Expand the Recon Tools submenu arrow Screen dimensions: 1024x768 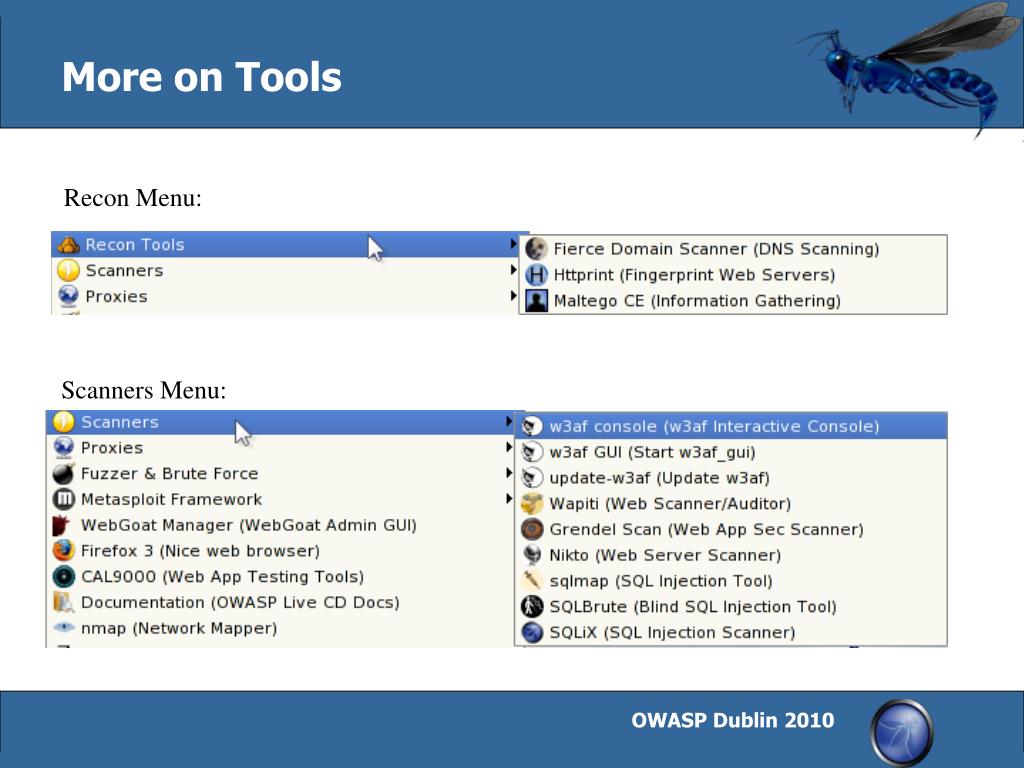pos(514,244)
